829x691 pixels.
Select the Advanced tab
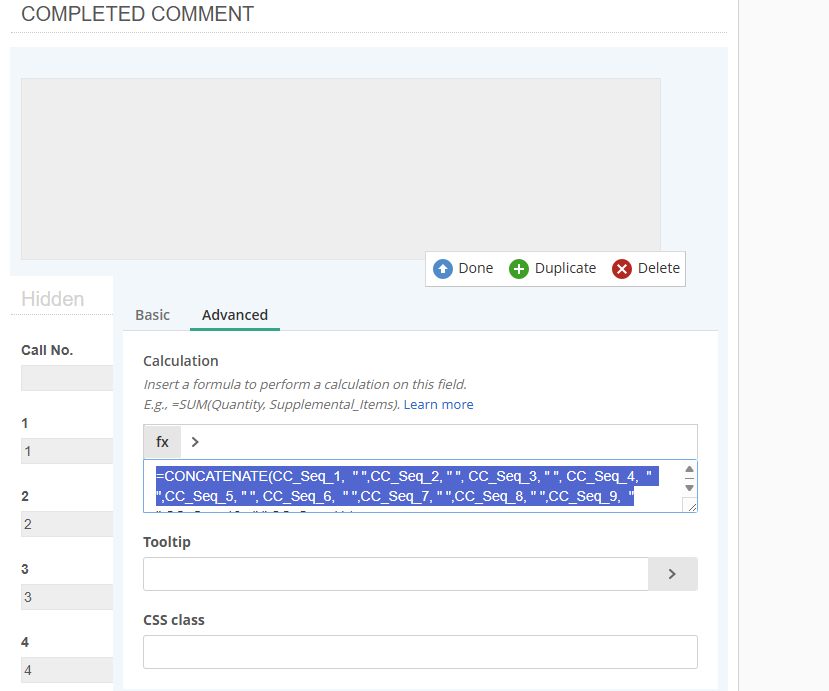235,315
